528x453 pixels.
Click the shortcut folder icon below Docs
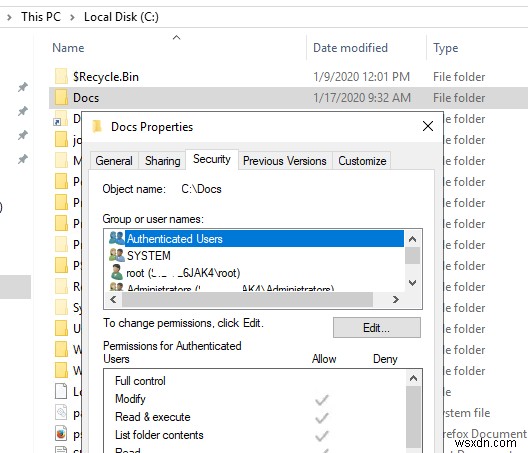pos(61,118)
